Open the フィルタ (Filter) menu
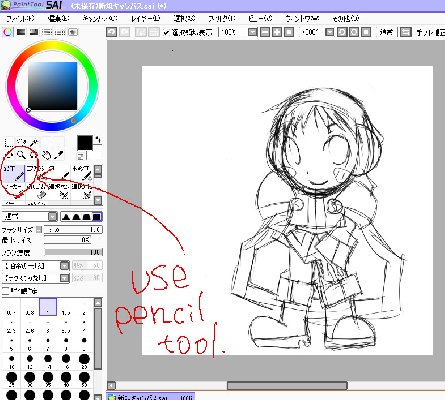This screenshot has width=445, height=400. click(x=222, y=18)
